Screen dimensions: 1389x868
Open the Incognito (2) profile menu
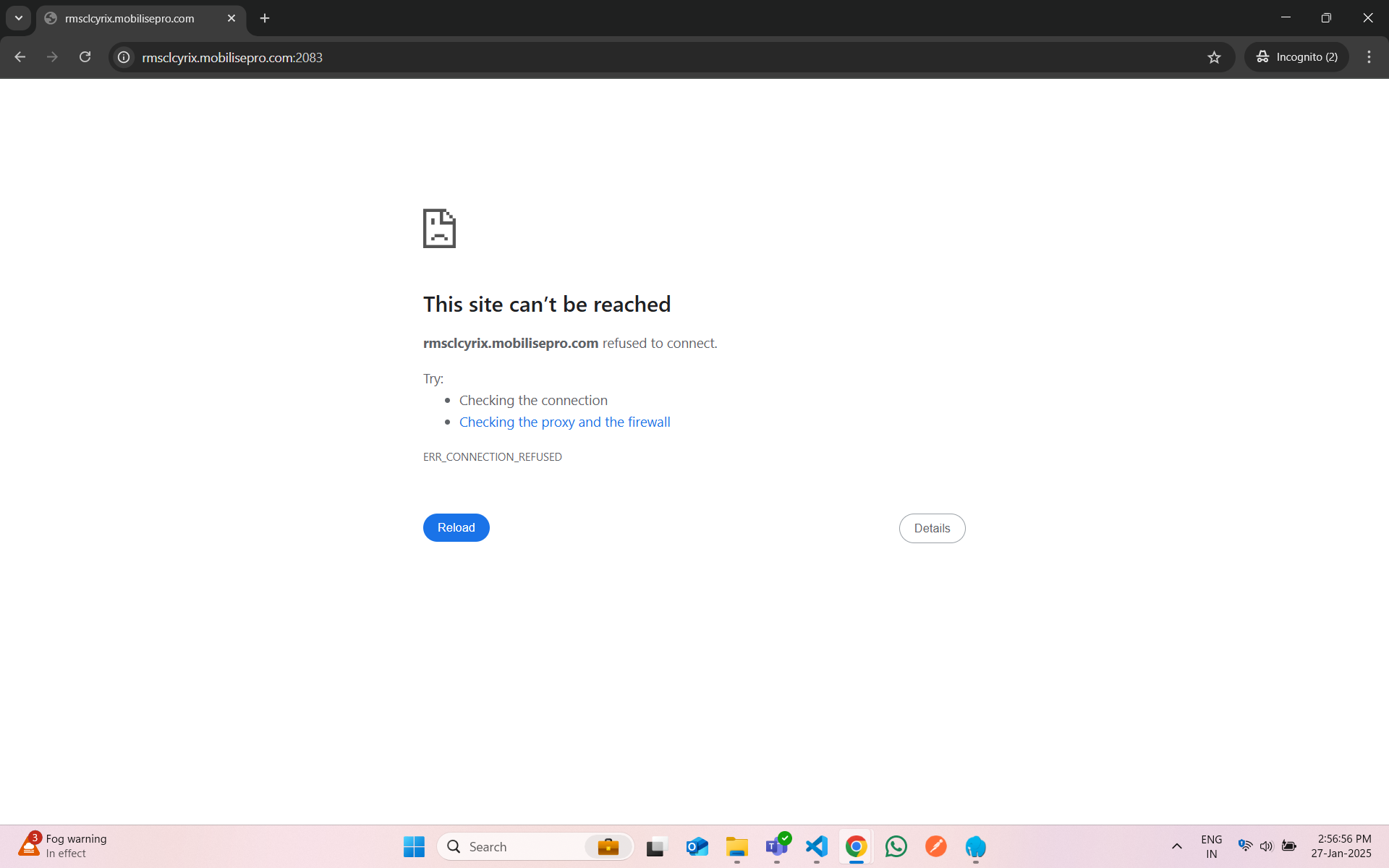(x=1296, y=57)
